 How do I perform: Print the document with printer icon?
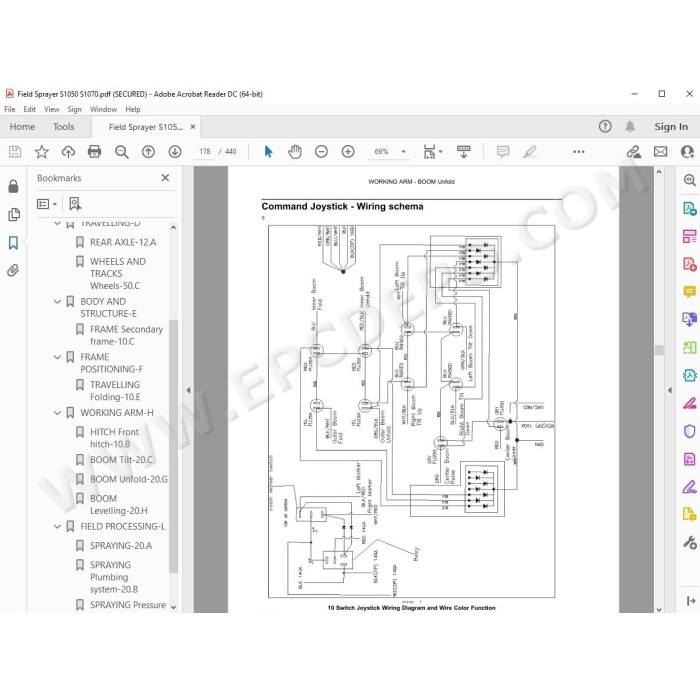[x=94, y=152]
